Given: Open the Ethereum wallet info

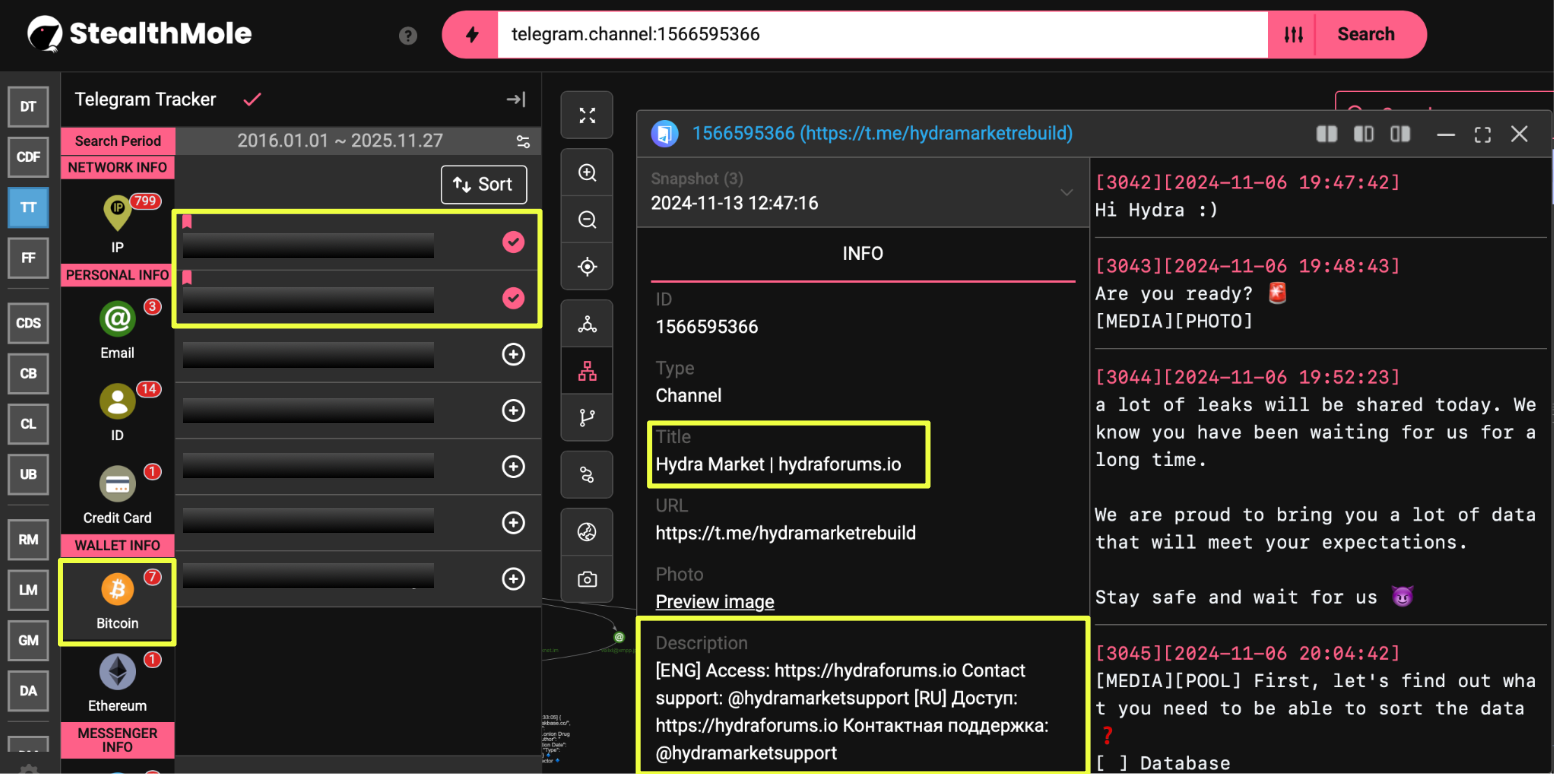Looking at the screenshot, I should (117, 672).
